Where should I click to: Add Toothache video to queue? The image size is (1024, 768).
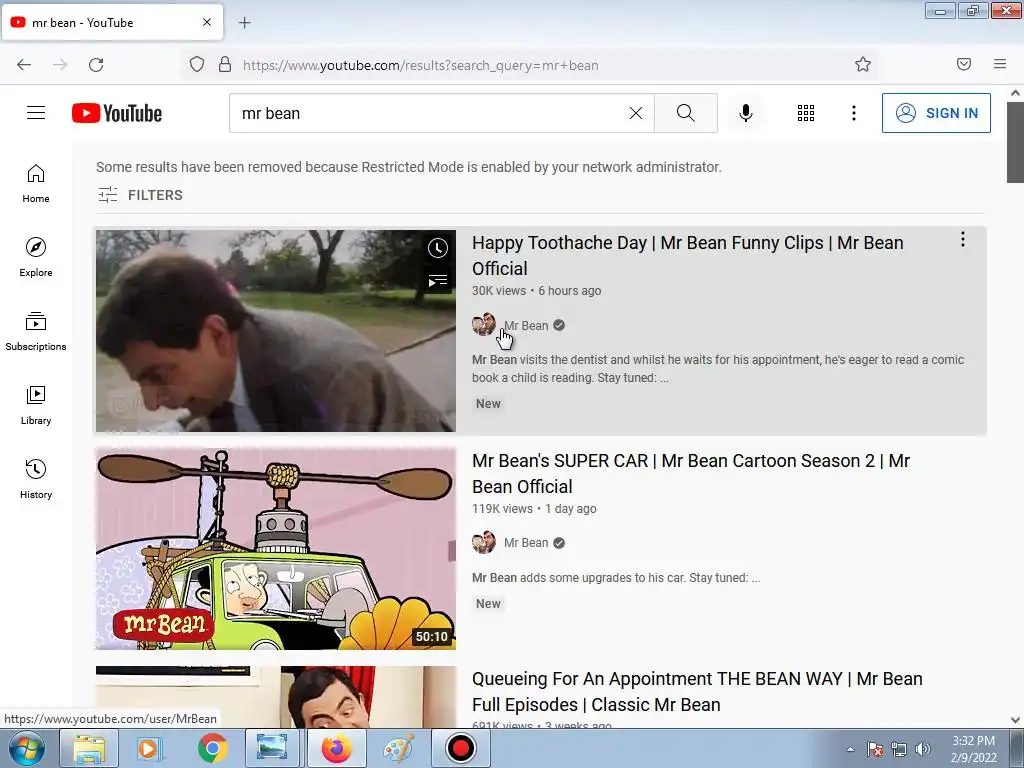(438, 281)
